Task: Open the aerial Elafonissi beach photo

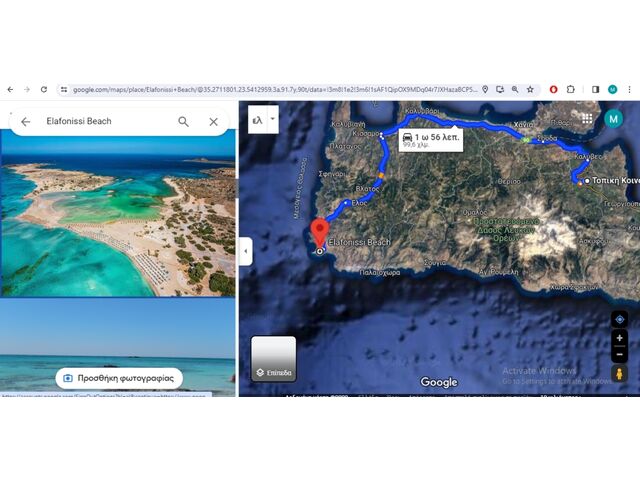Action: pyautogui.click(x=118, y=213)
